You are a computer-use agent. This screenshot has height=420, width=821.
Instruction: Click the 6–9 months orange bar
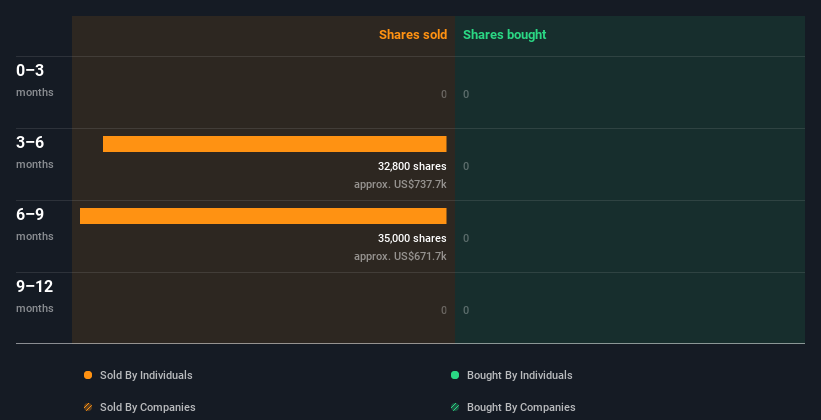263,216
